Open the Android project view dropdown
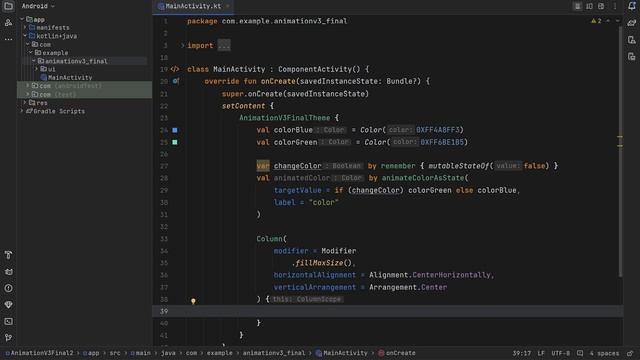This screenshot has height=360, width=640. pyautogui.click(x=38, y=6)
